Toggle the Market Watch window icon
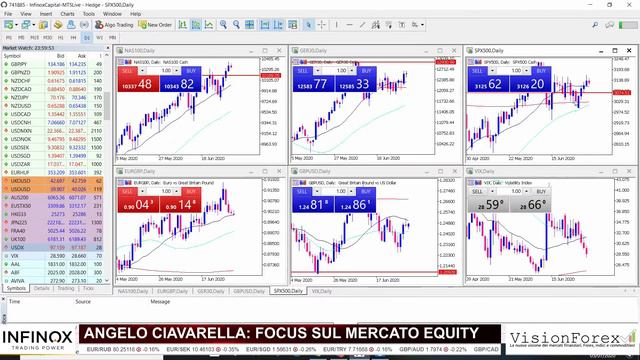Viewport: 640px width, 360px height. (x=43, y=25)
